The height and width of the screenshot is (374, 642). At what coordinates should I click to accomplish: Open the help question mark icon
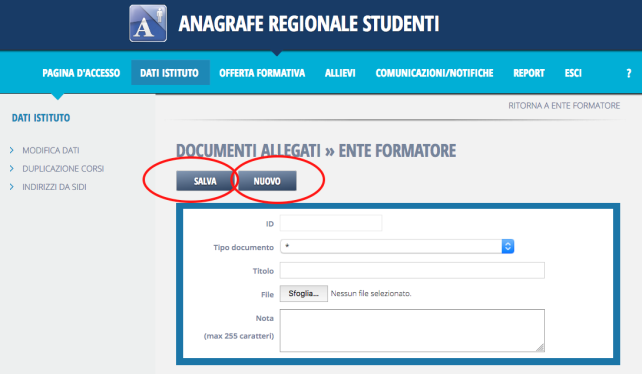tap(629, 73)
